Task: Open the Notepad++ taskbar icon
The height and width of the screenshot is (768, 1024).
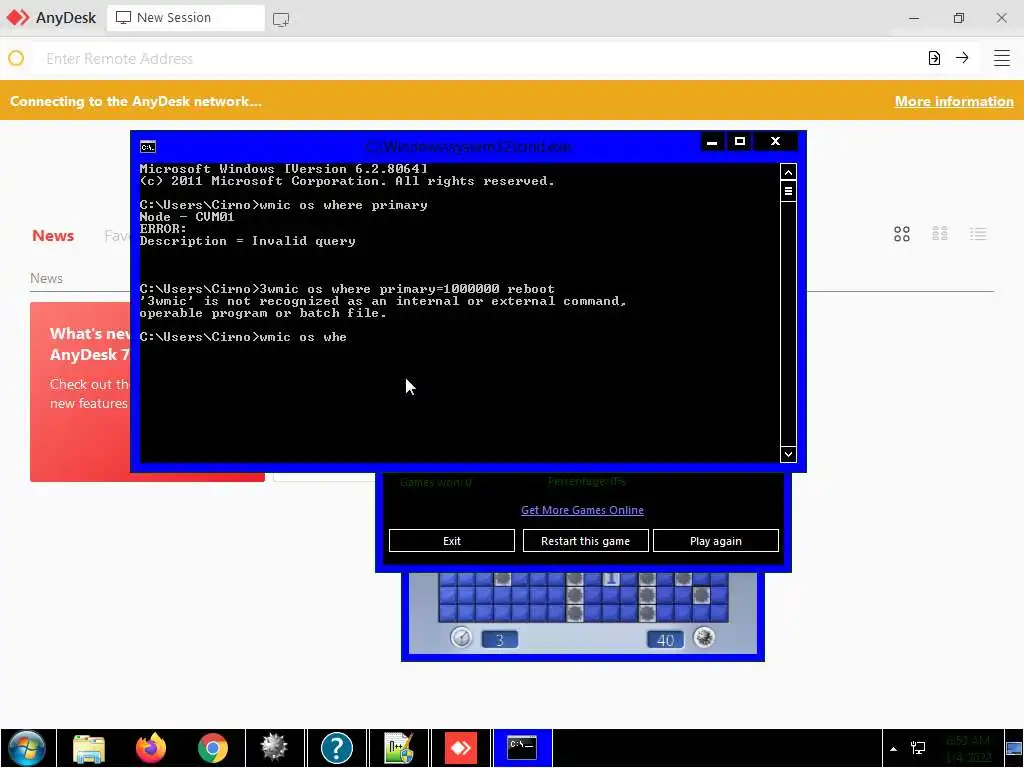Action: click(x=398, y=748)
